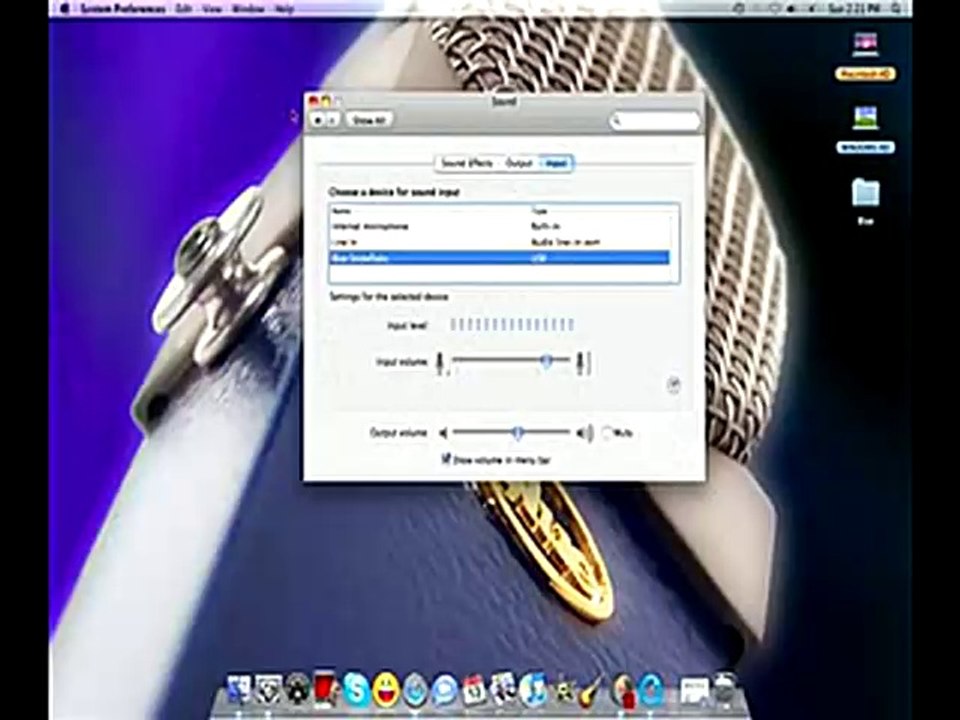Image resolution: width=960 pixels, height=720 pixels.
Task: Open the iChat speech bubble dock icon
Action: point(445,691)
